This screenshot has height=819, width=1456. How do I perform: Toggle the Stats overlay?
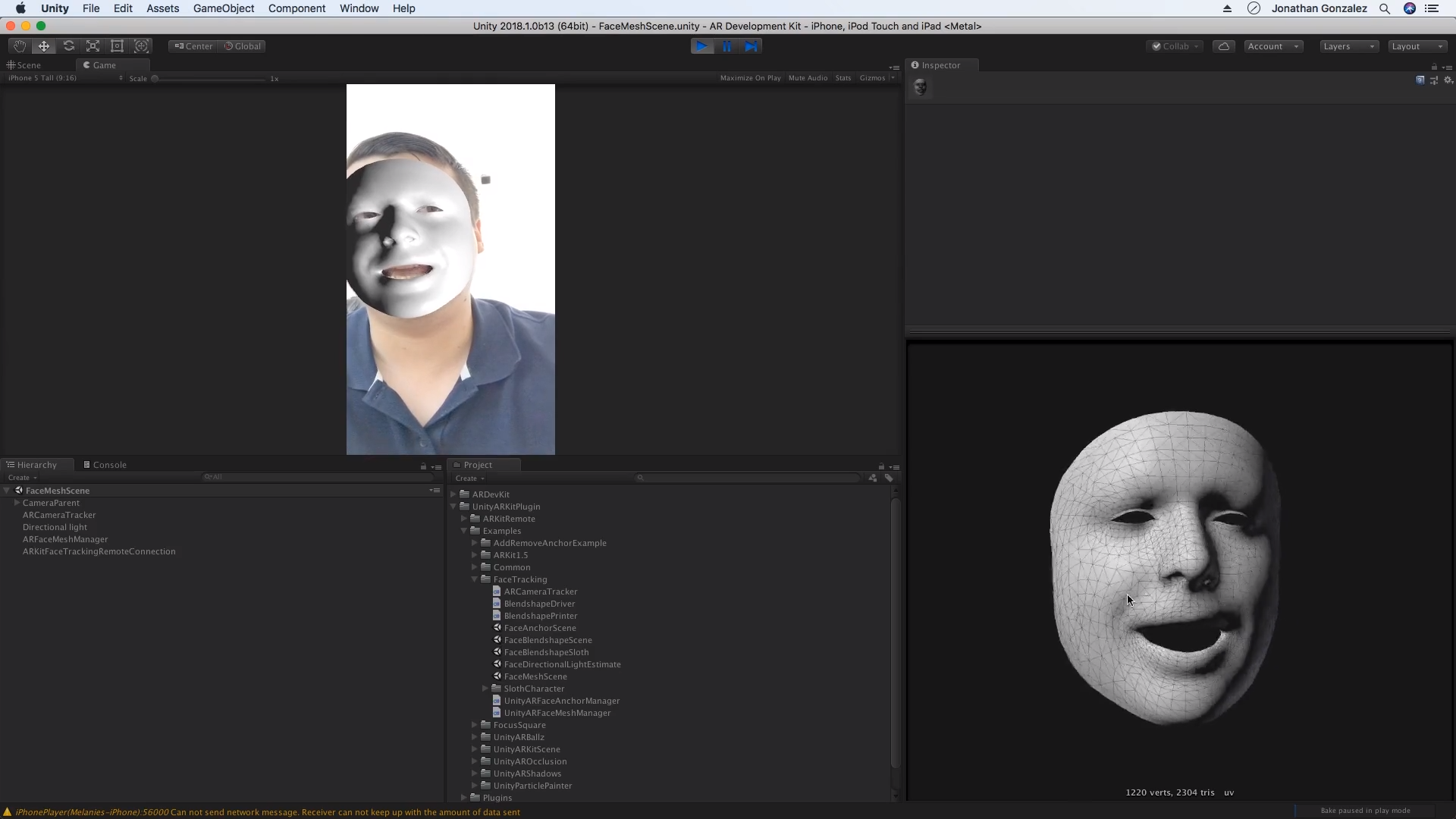(843, 78)
